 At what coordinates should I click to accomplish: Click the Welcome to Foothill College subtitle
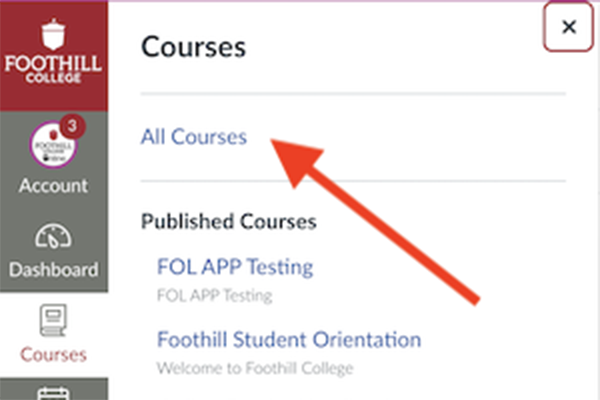click(x=255, y=367)
